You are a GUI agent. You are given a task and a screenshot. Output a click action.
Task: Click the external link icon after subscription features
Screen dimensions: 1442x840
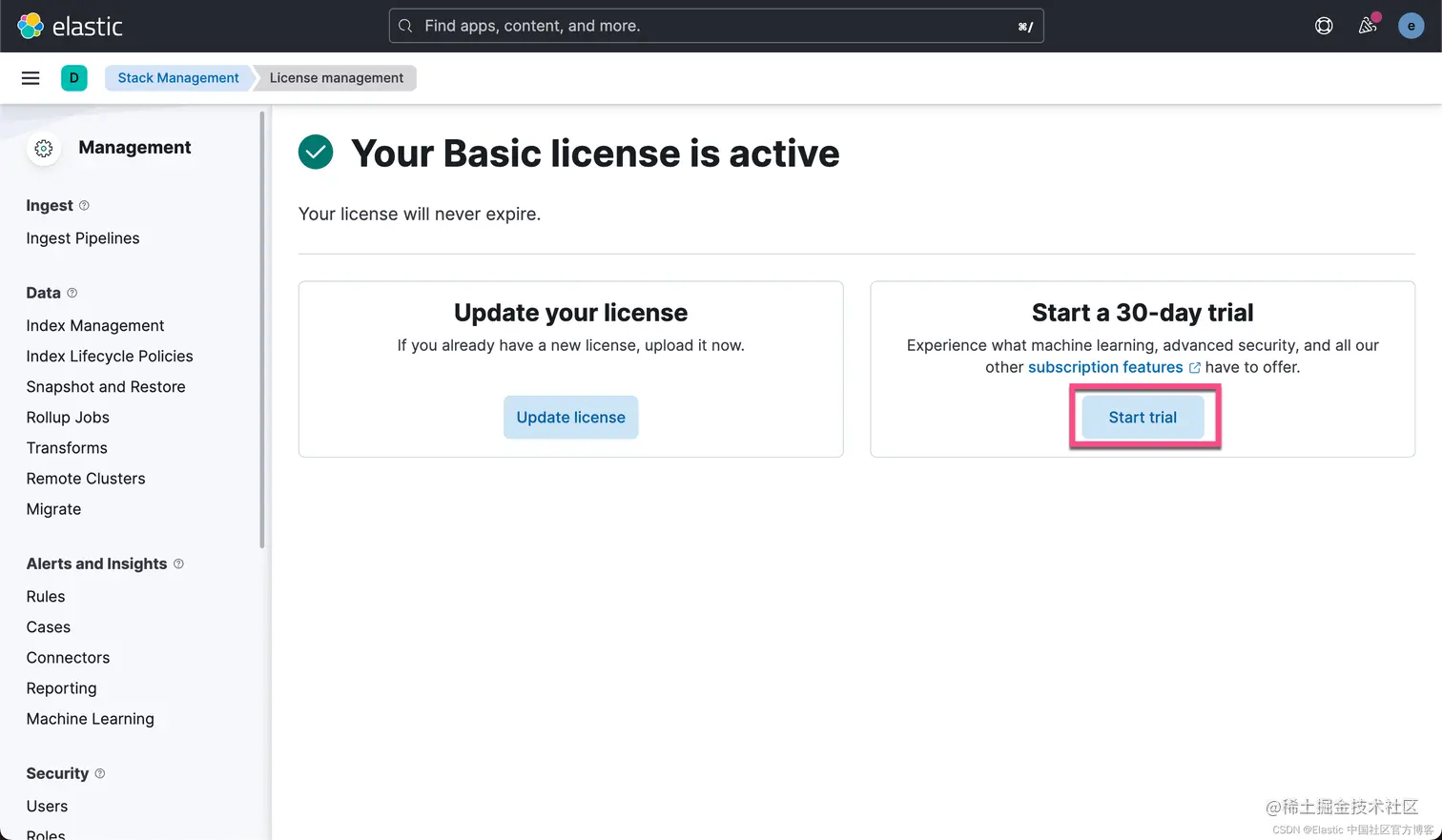coord(1195,368)
